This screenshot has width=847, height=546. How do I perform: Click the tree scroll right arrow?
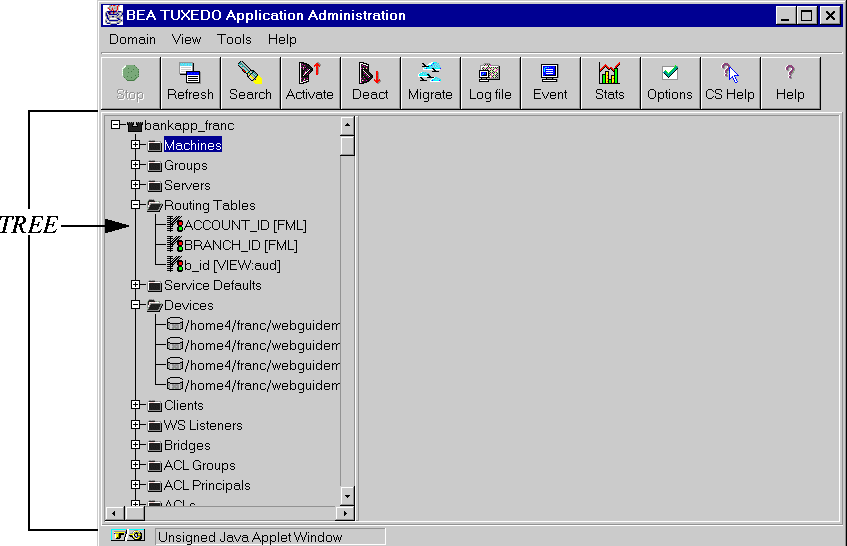(345, 513)
